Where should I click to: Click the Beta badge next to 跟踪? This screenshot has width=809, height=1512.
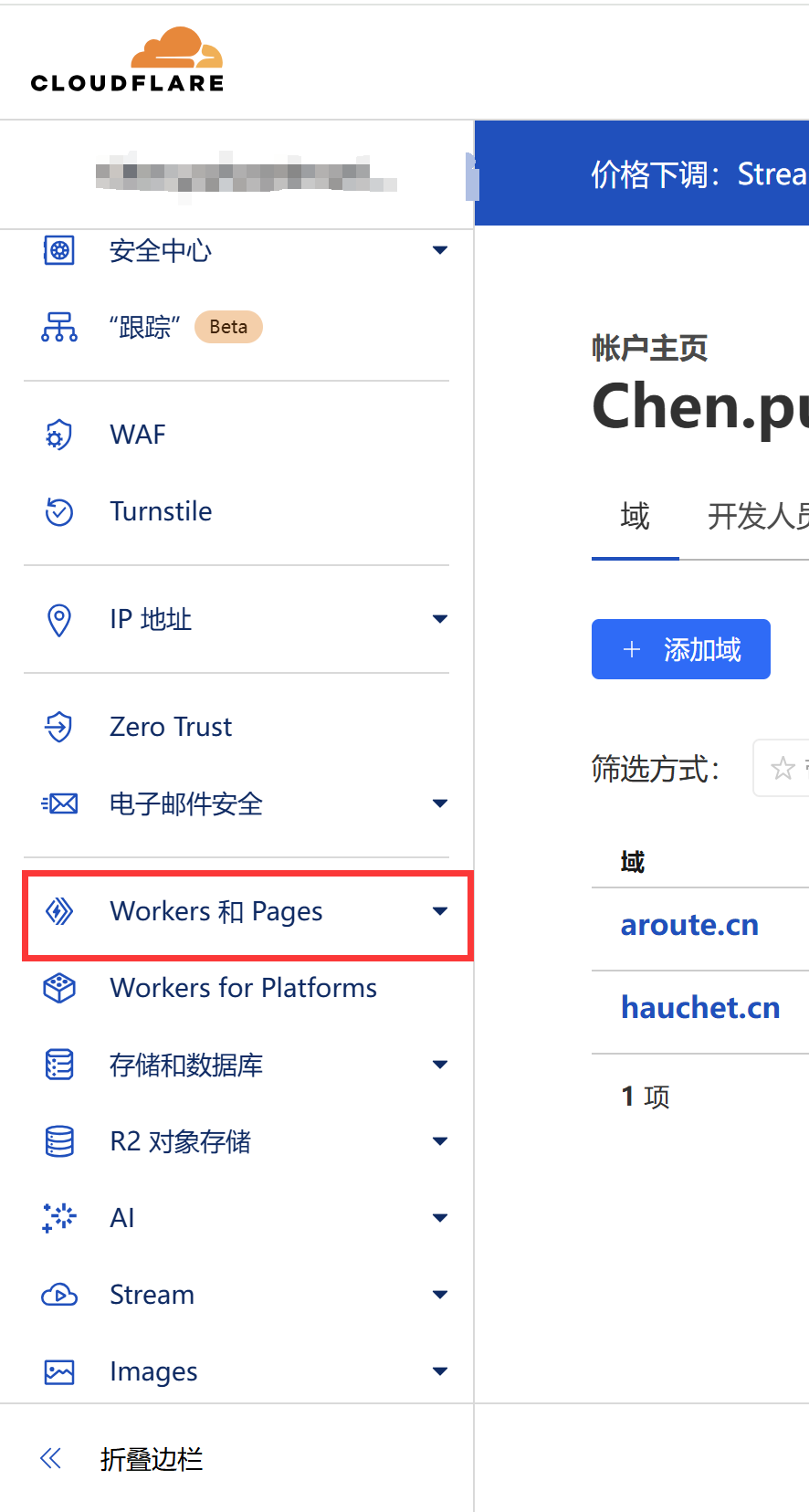(x=228, y=327)
